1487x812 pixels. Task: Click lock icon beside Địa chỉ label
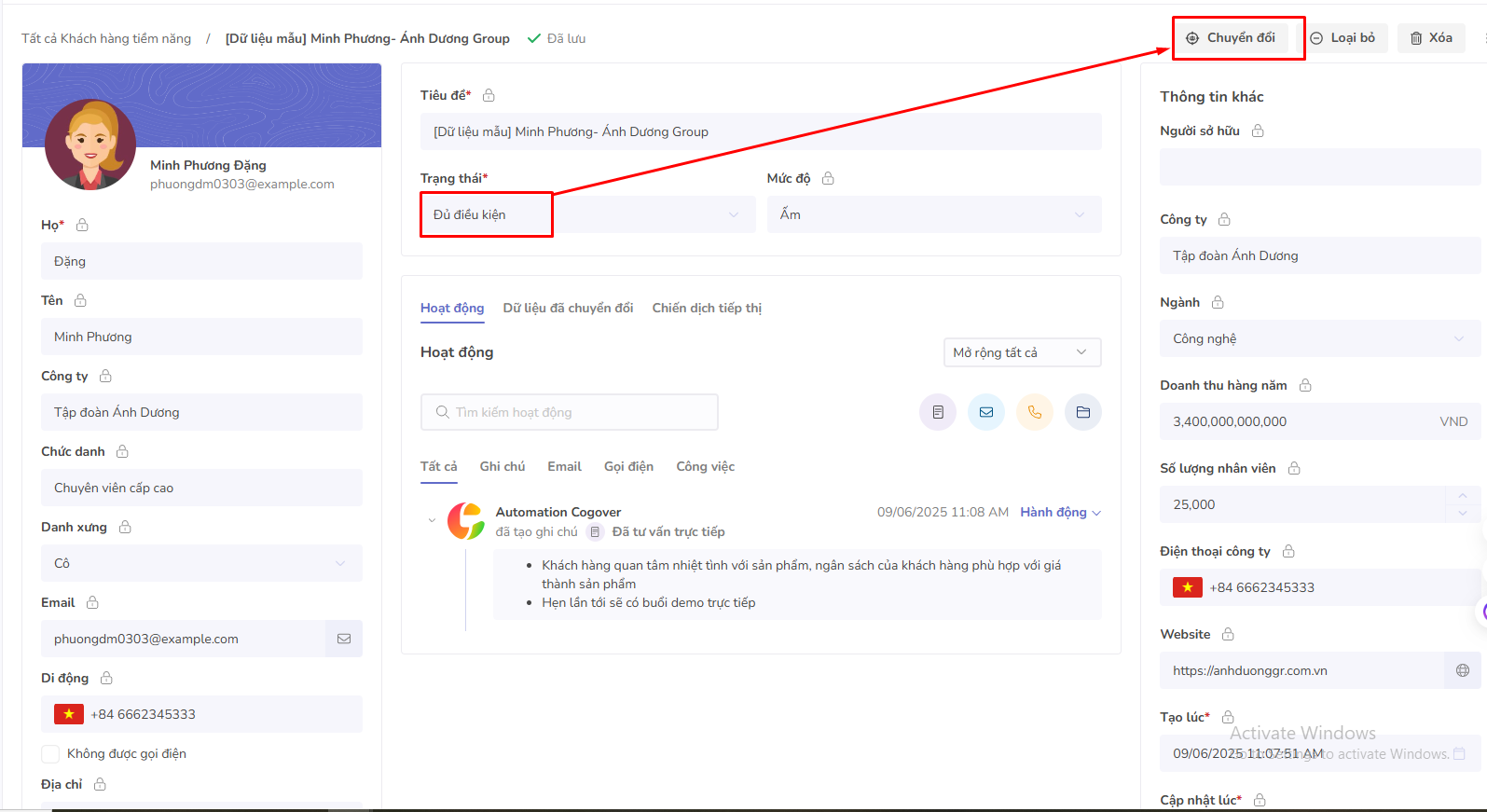tap(100, 784)
